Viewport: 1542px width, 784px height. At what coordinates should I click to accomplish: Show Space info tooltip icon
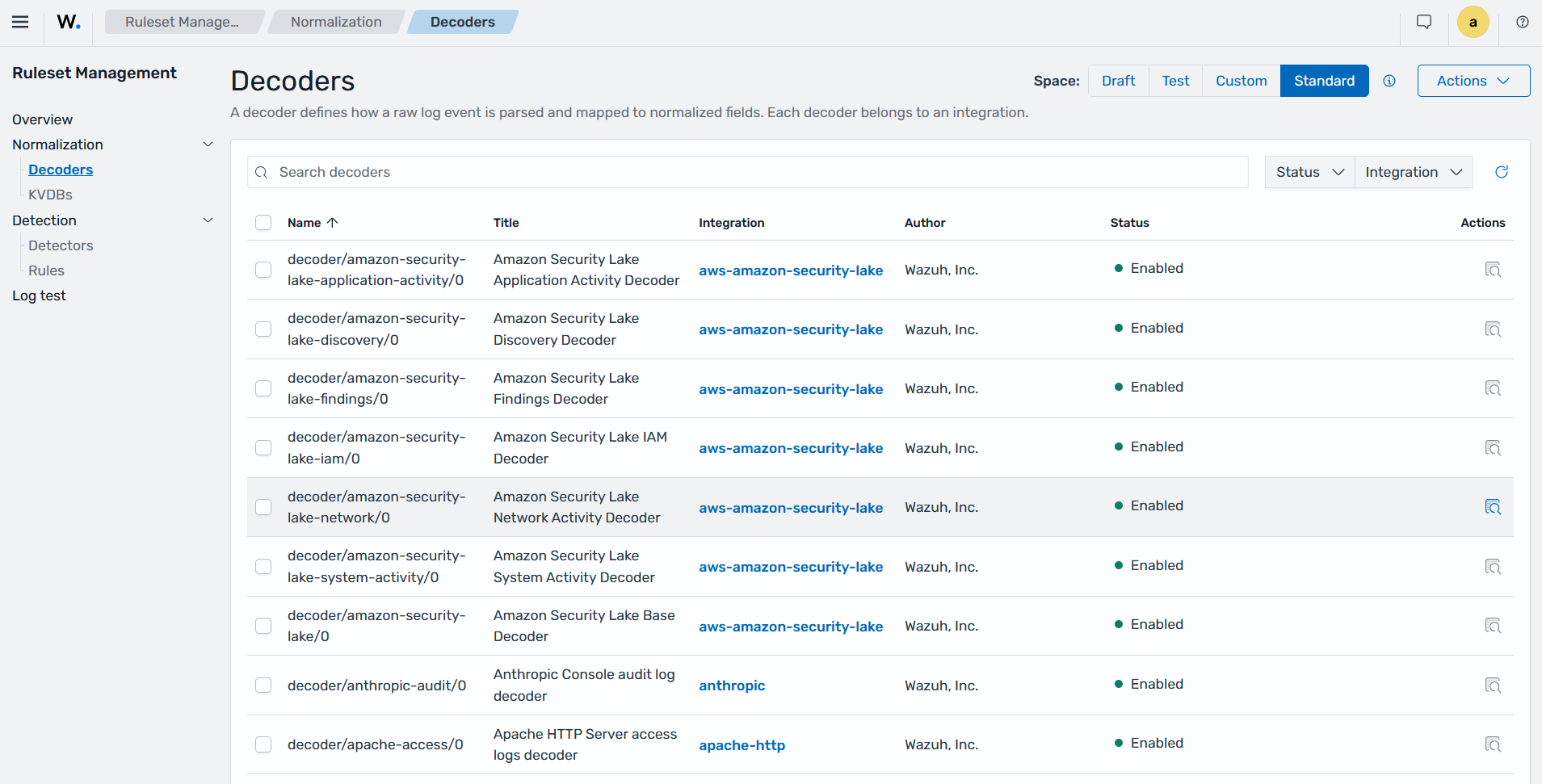[1389, 81]
